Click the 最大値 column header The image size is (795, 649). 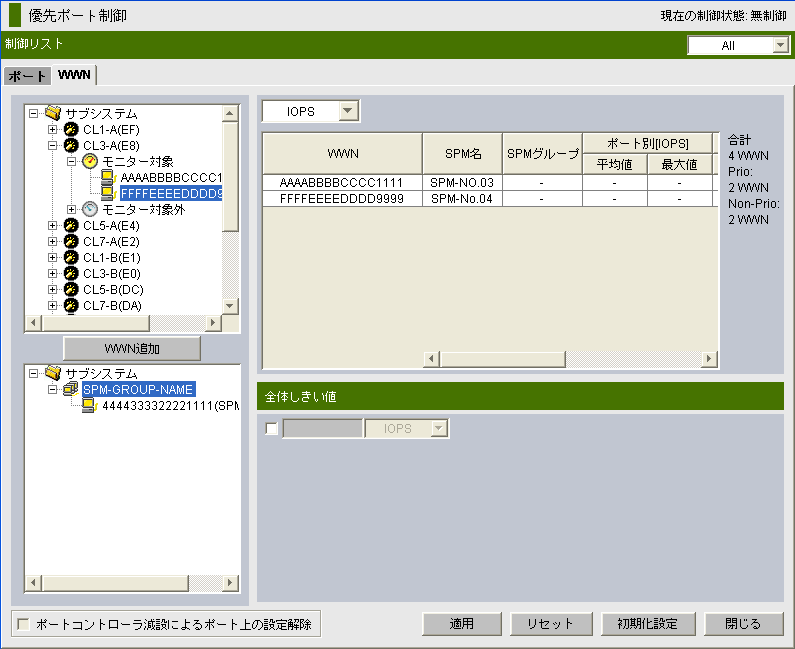[679, 164]
